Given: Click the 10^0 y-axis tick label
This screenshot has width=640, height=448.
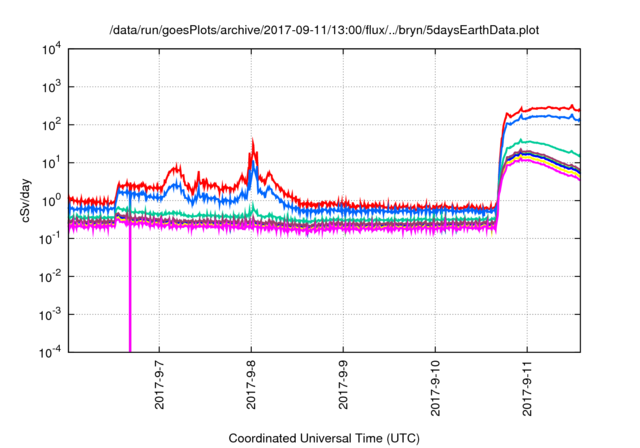Looking at the screenshot, I should coord(52,201).
